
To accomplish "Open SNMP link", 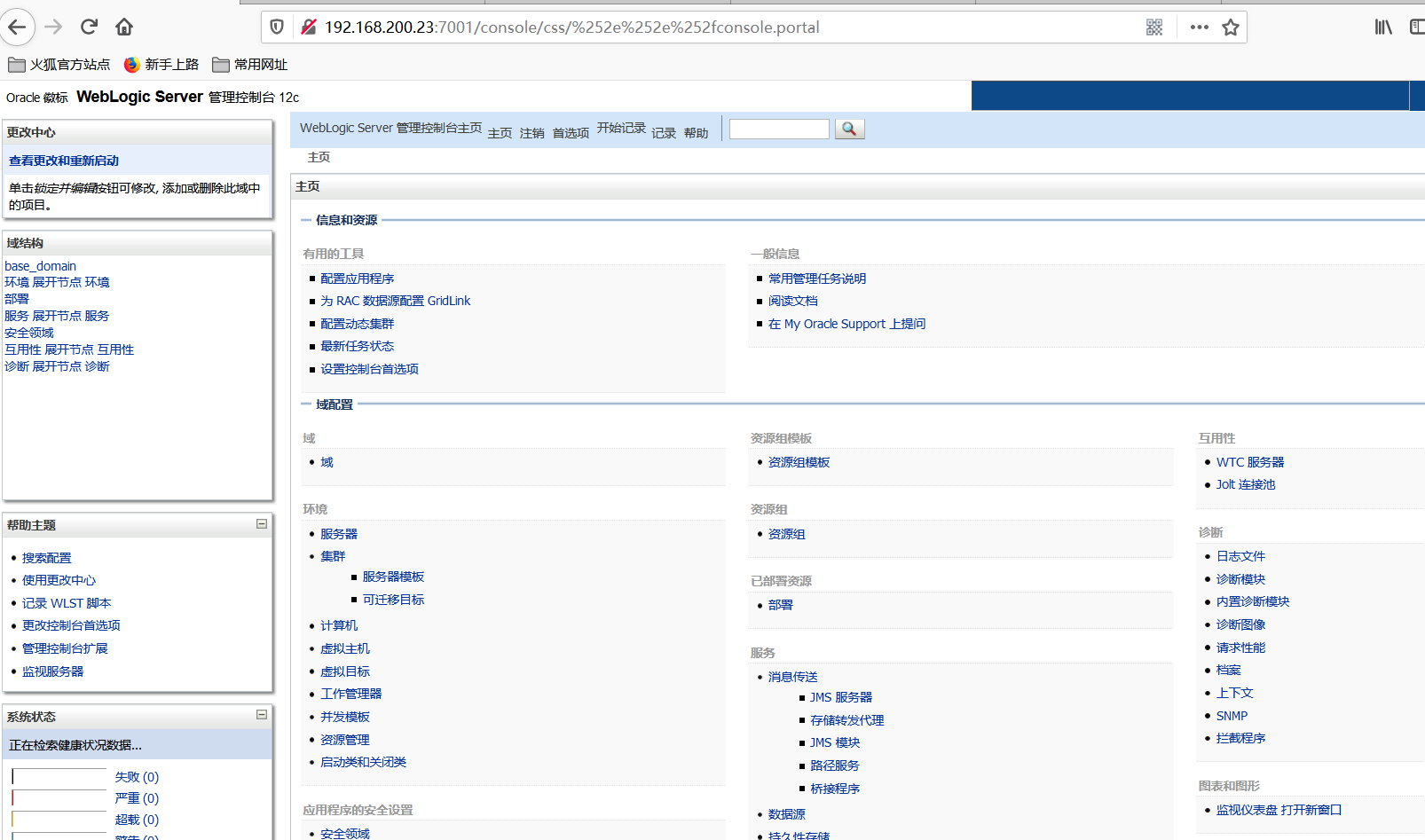I will (1232, 716).
